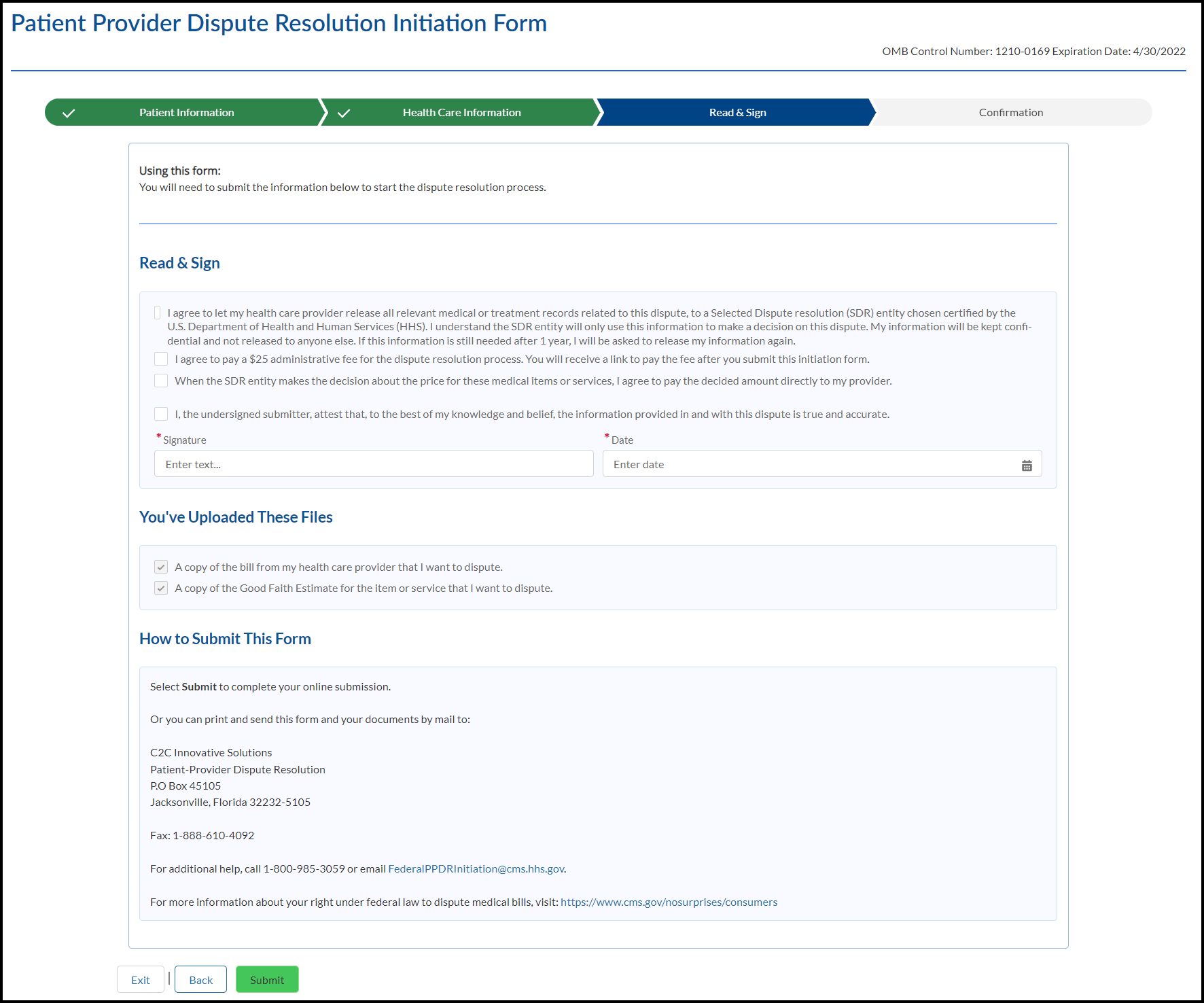Click the checkmark icon on Health Care Information step

tap(344, 113)
